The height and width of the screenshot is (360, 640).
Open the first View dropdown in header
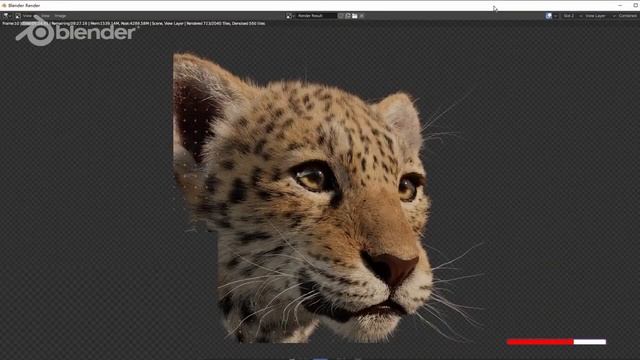28,16
